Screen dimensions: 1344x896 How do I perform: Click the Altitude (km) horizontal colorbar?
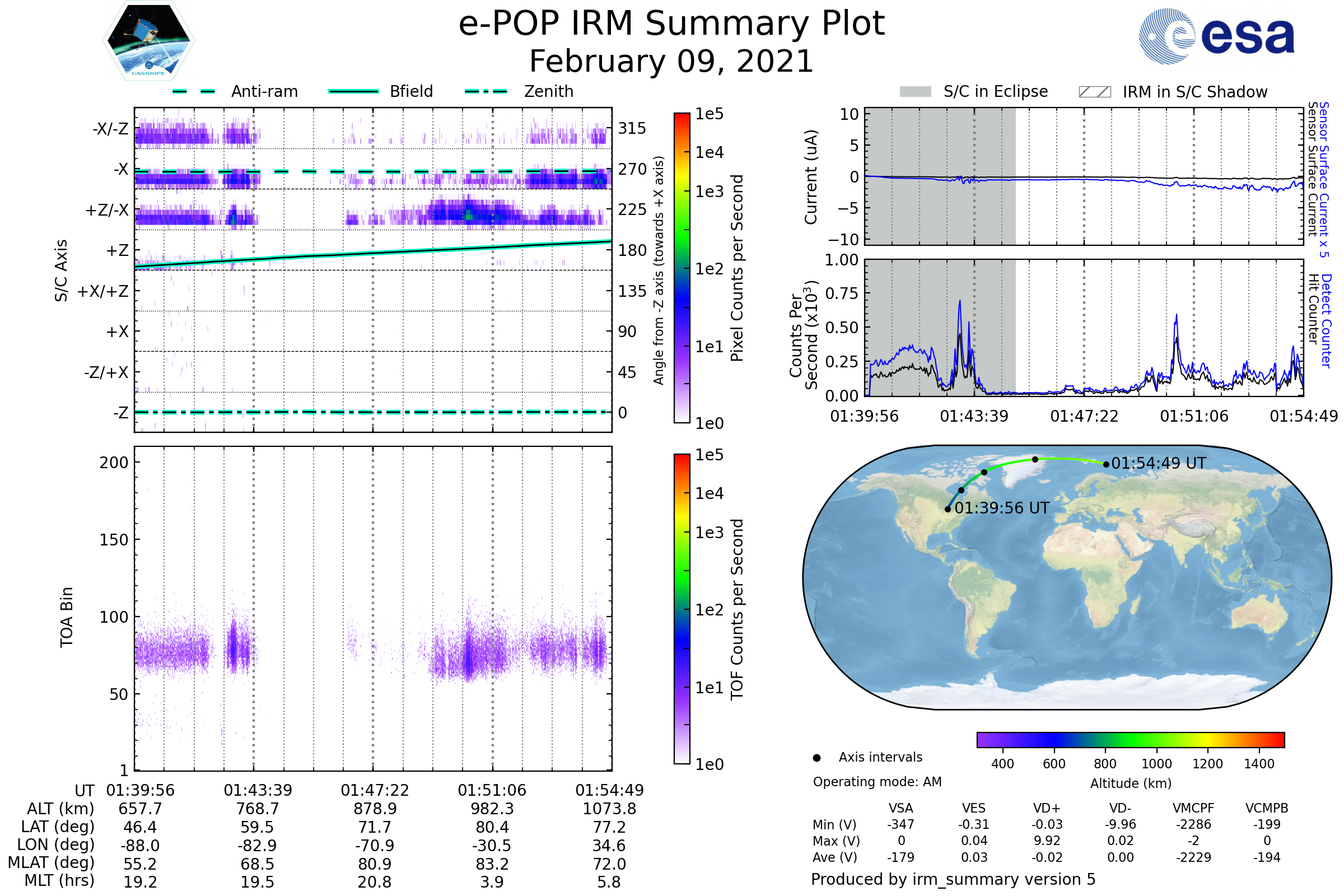coord(1130,739)
